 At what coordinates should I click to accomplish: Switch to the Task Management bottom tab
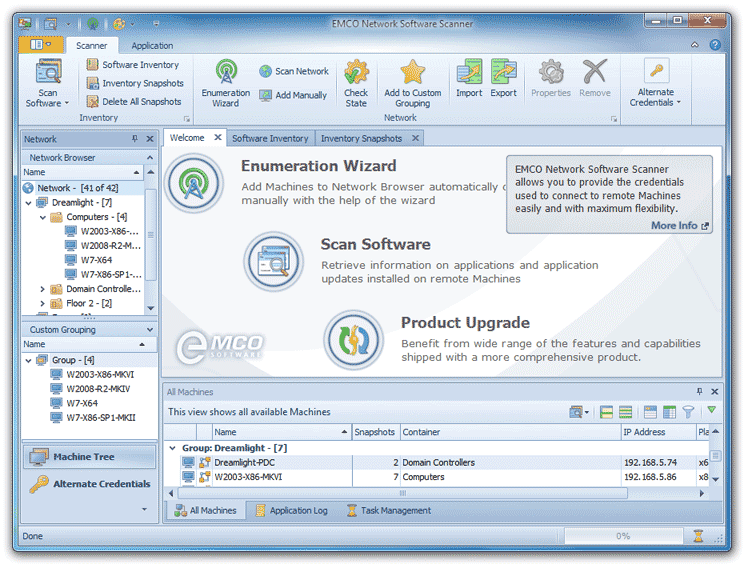click(x=389, y=510)
